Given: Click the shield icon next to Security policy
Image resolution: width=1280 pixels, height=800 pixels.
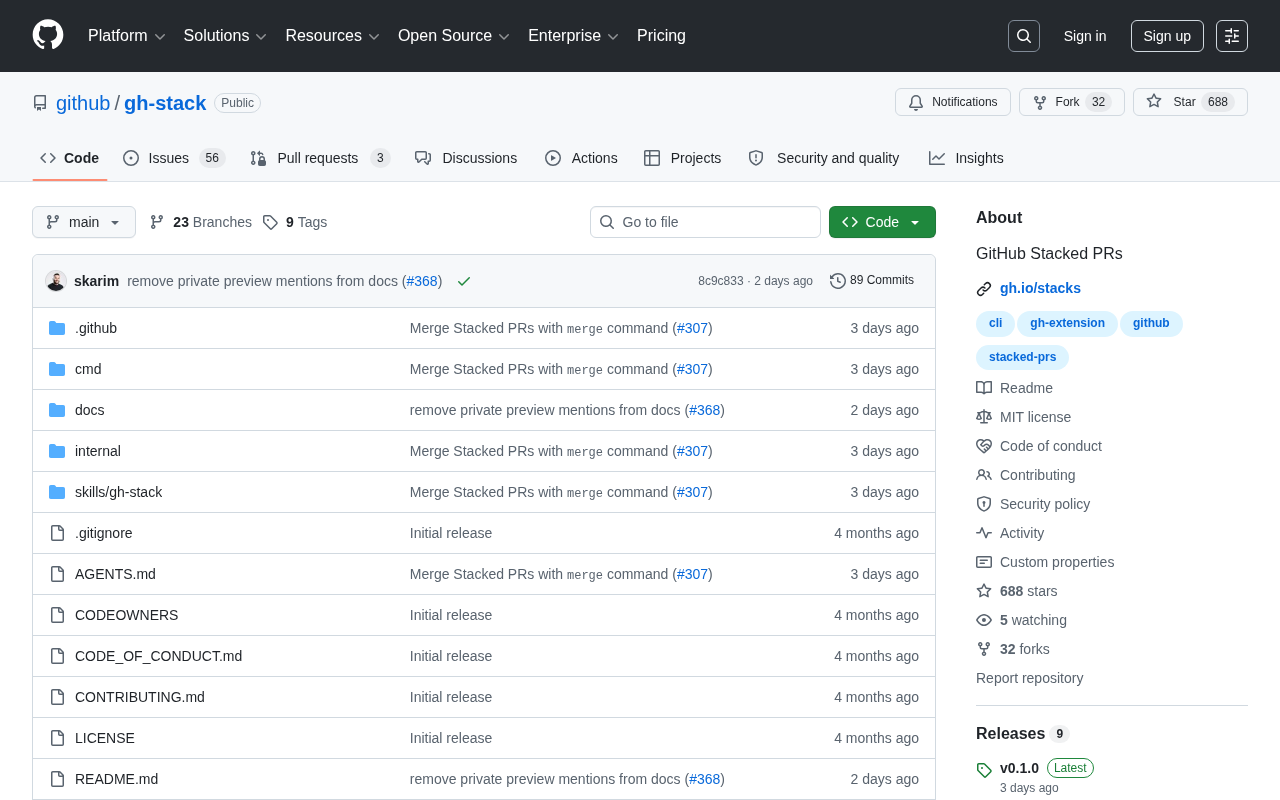Looking at the screenshot, I should (984, 504).
